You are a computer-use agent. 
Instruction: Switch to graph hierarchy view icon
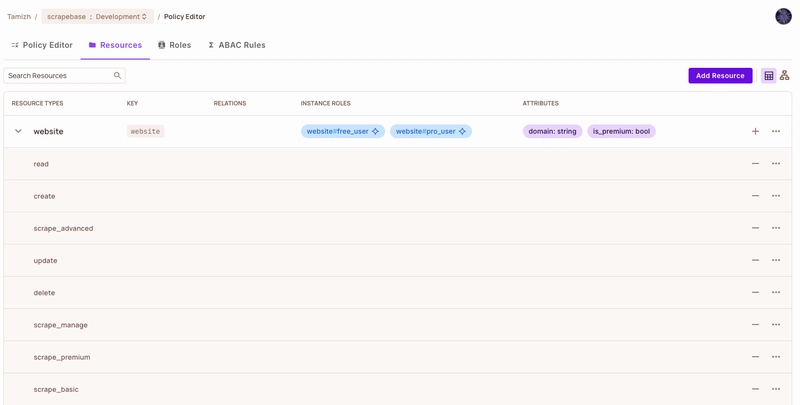click(x=785, y=76)
